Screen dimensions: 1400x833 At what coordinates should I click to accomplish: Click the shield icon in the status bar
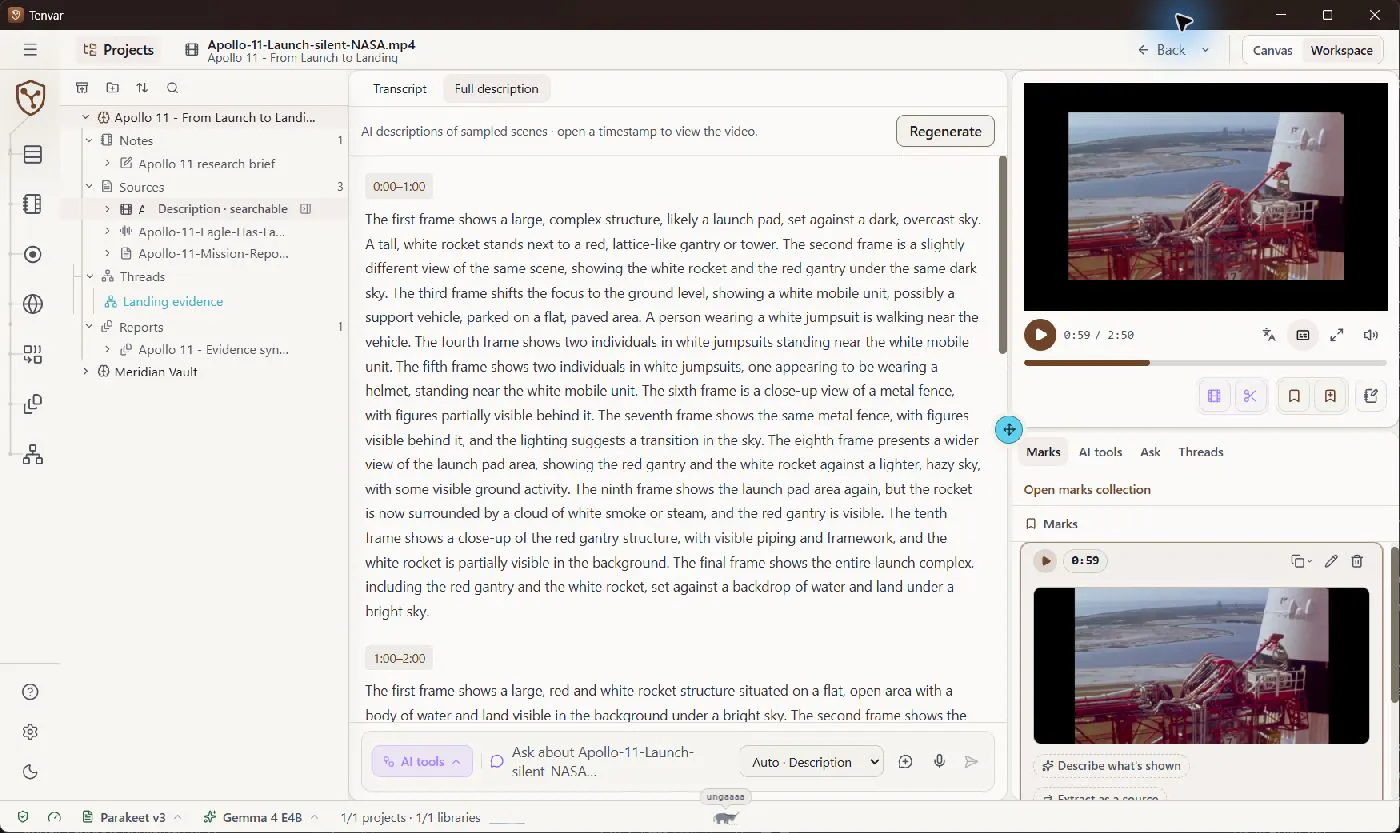click(x=23, y=817)
